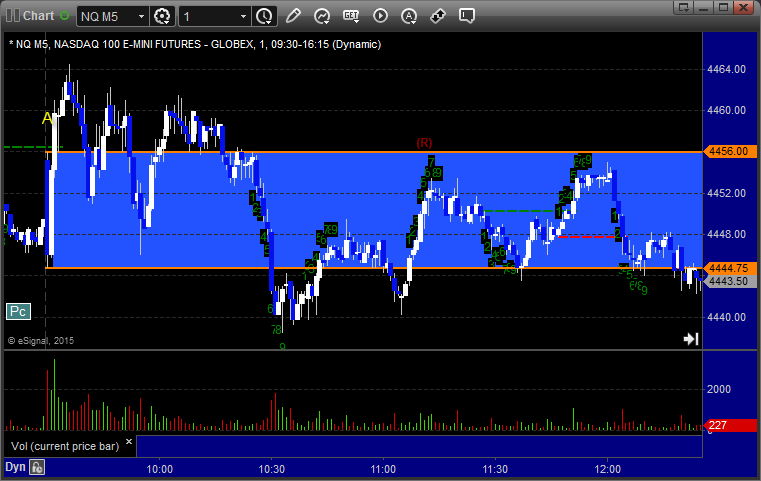The width and height of the screenshot is (761, 481).
Task: Click the chart window grip handle
Action: pos(13,16)
